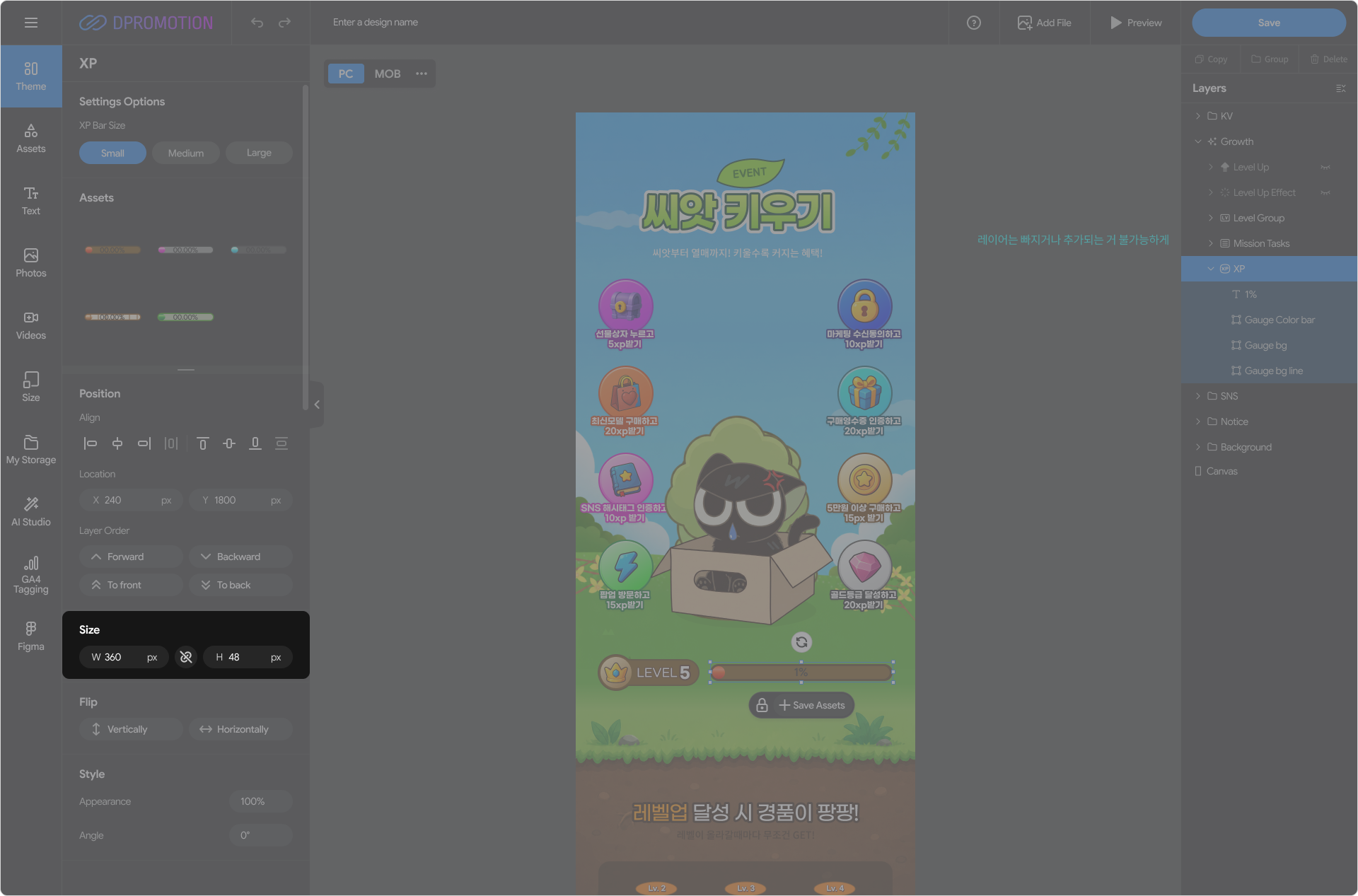Align the selection to the top
1358x896 pixels.
click(203, 443)
